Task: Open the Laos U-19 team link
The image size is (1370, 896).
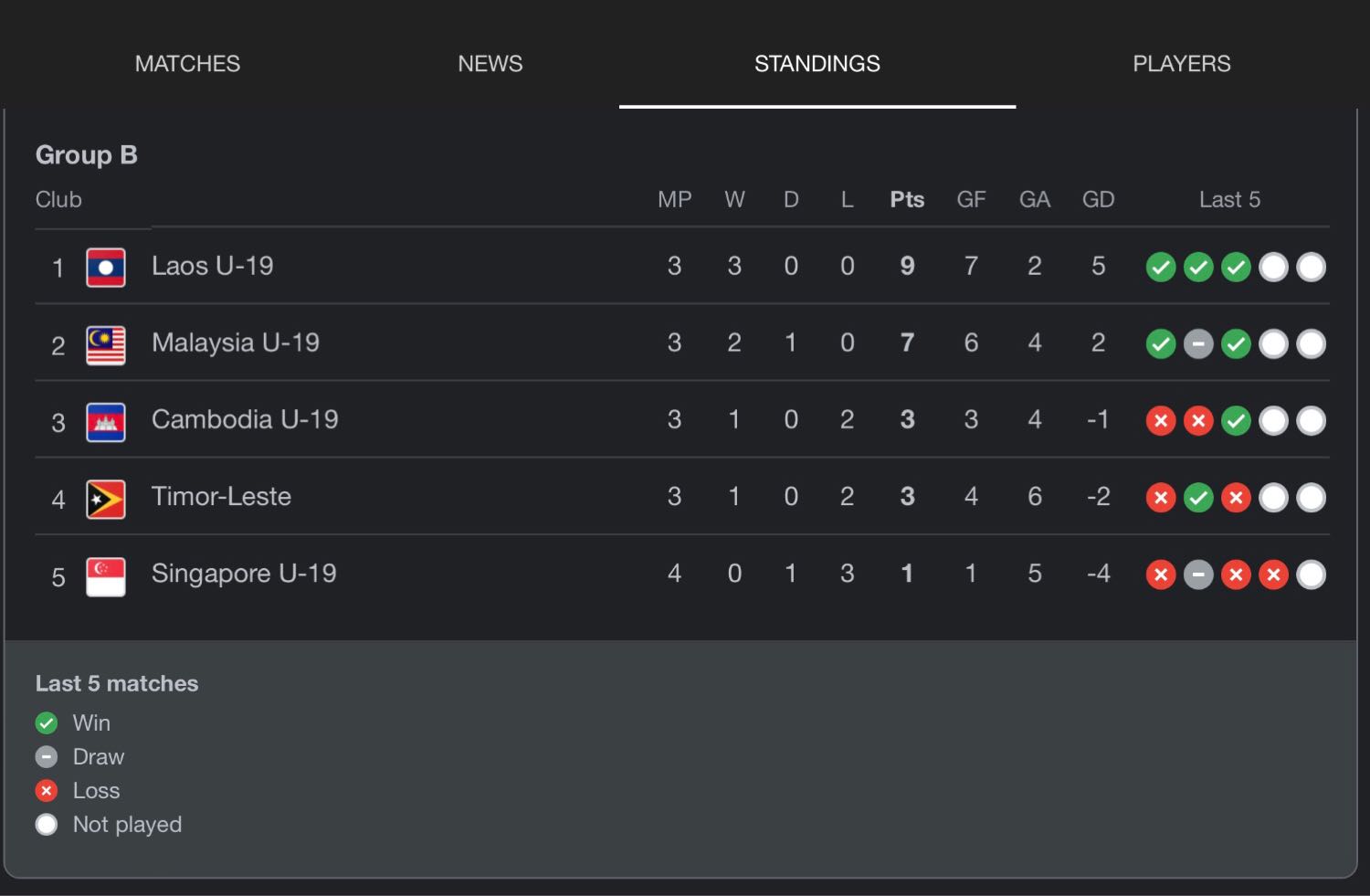Action: pos(213,266)
